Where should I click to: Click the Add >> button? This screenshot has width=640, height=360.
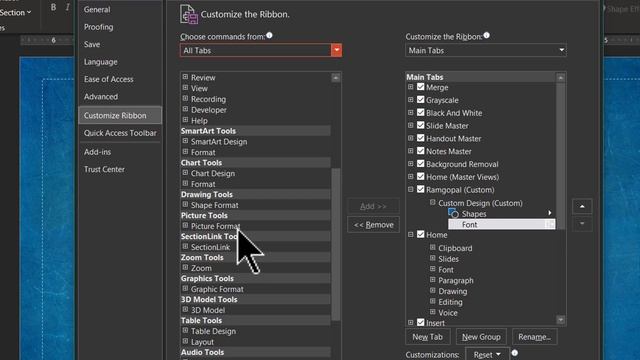tap(373, 207)
